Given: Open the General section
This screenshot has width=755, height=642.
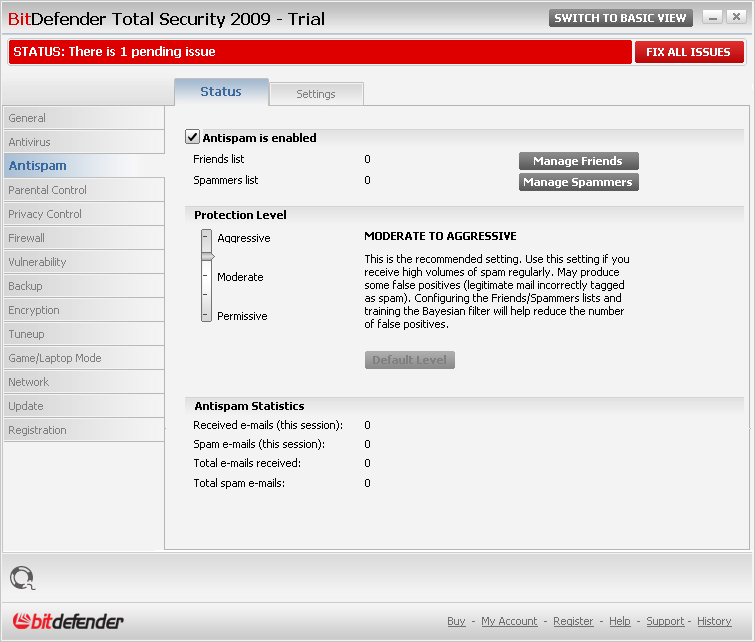Looking at the screenshot, I should coord(84,118).
